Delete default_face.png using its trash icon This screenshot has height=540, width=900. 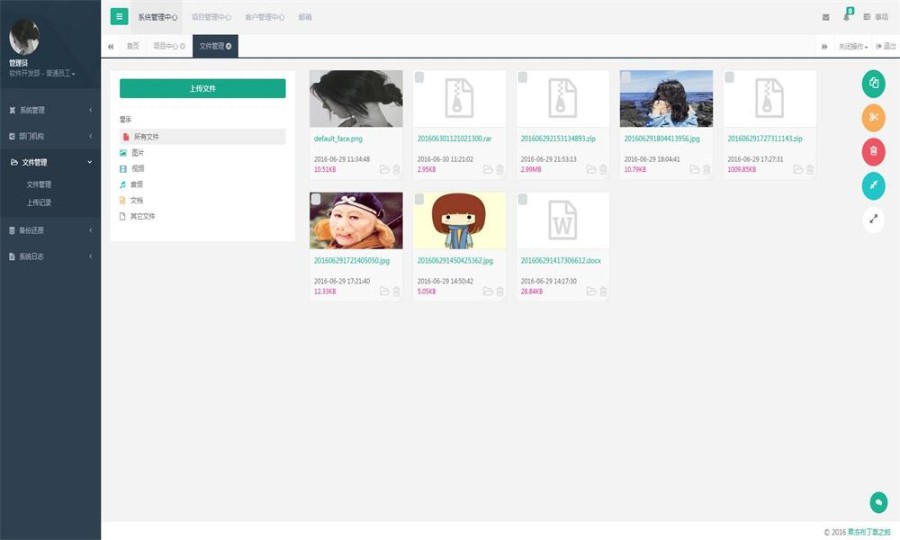pyautogui.click(x=396, y=169)
